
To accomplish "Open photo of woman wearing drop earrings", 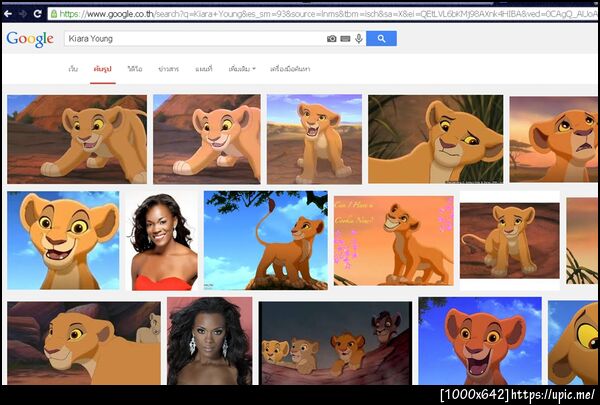I will point(210,341).
